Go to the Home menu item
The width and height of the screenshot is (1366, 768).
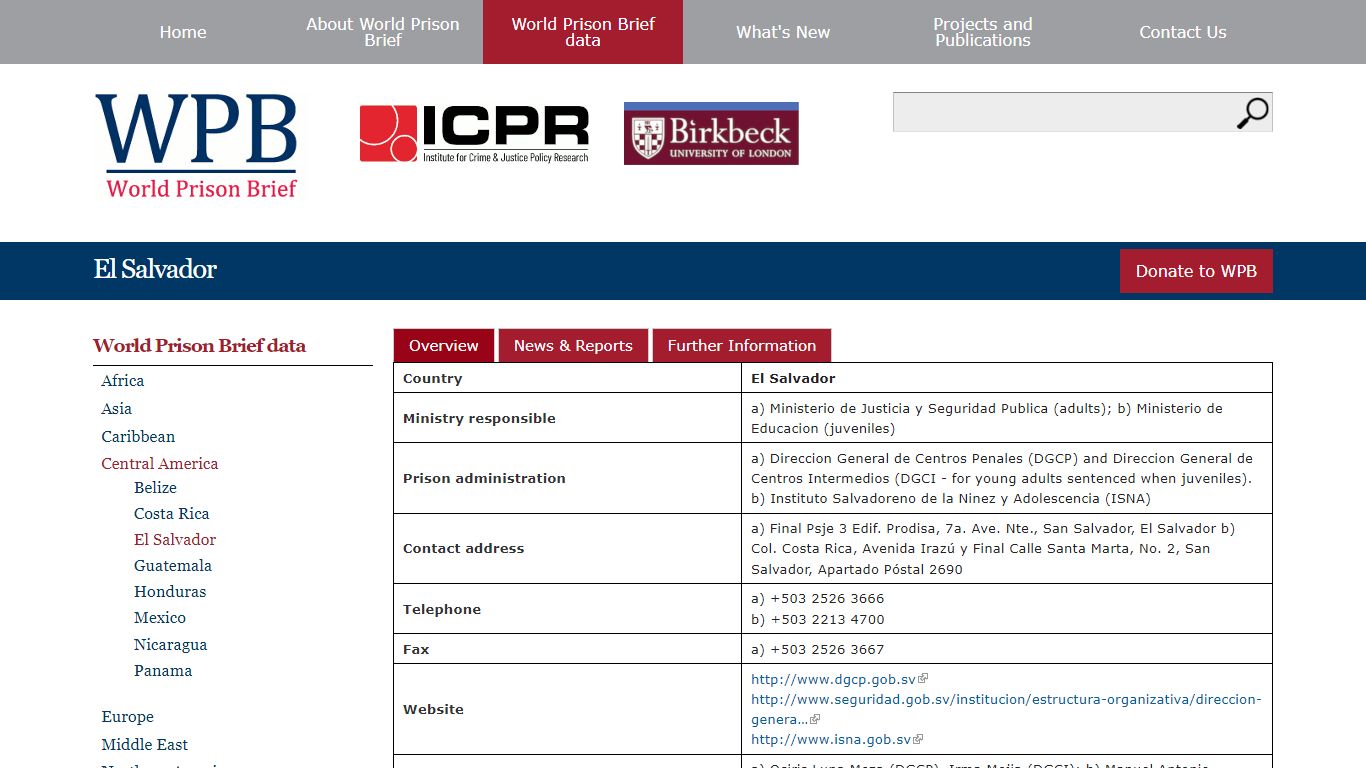tap(183, 32)
